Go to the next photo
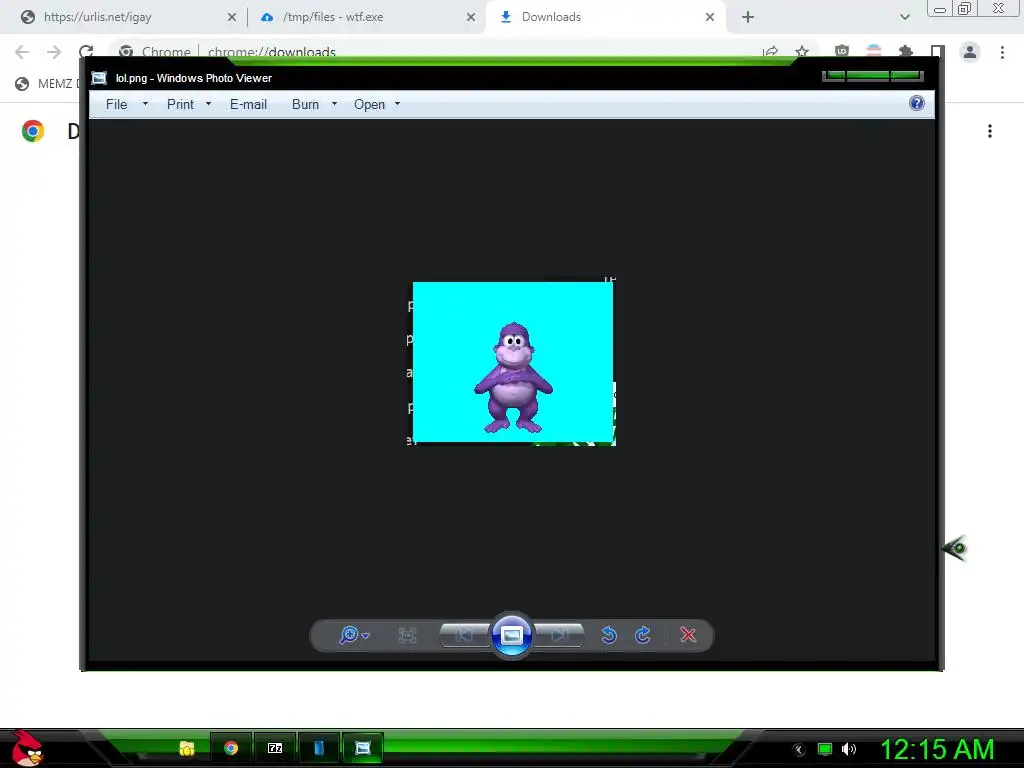 pyautogui.click(x=559, y=635)
